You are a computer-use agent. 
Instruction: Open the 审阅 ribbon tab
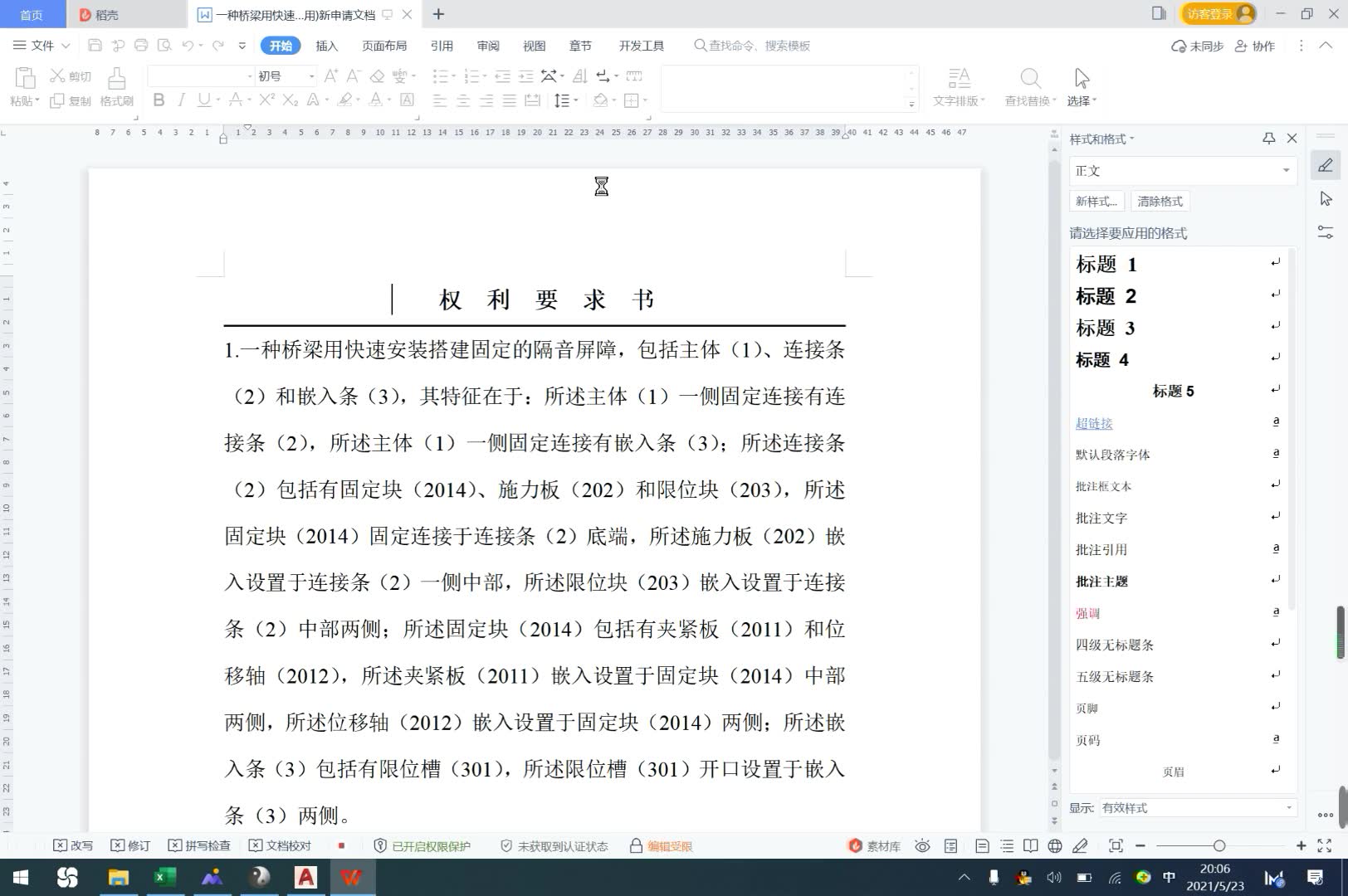point(488,46)
